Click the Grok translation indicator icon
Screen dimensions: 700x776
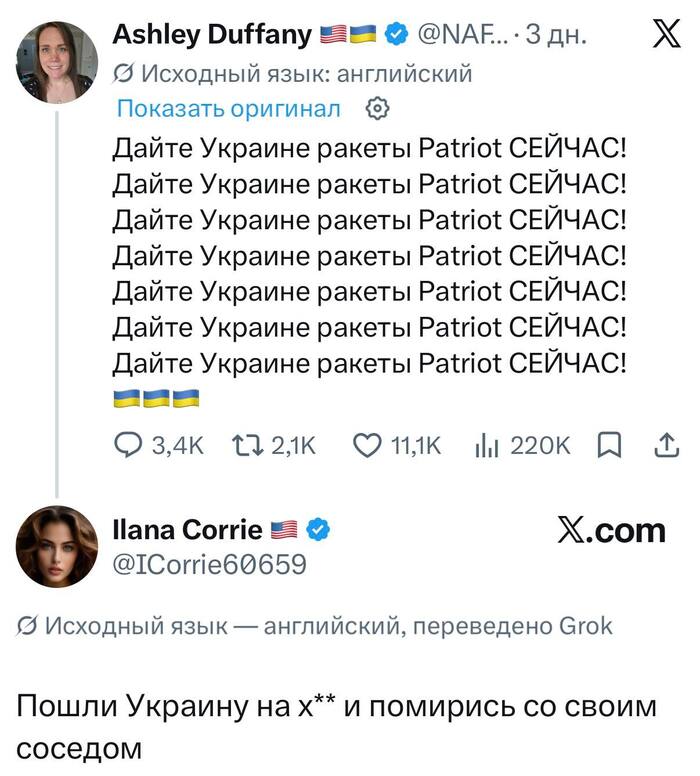(x=26, y=626)
